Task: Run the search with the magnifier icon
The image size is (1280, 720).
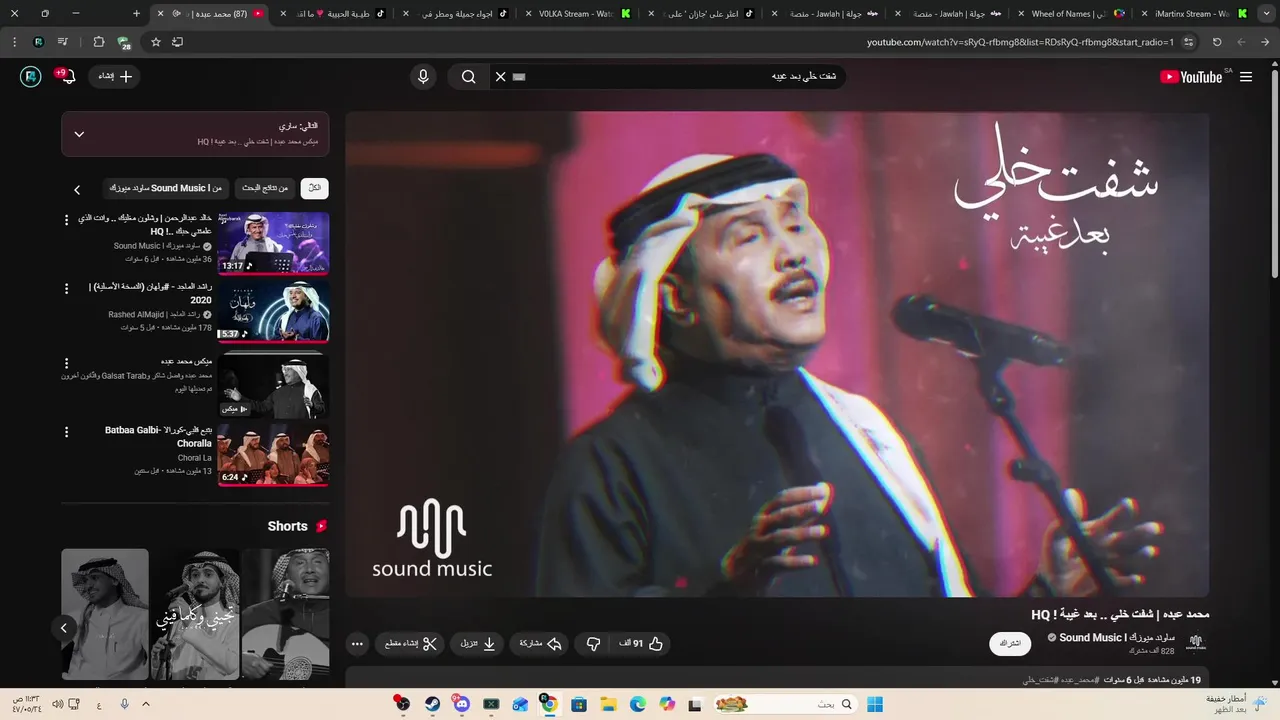Action: click(468, 77)
